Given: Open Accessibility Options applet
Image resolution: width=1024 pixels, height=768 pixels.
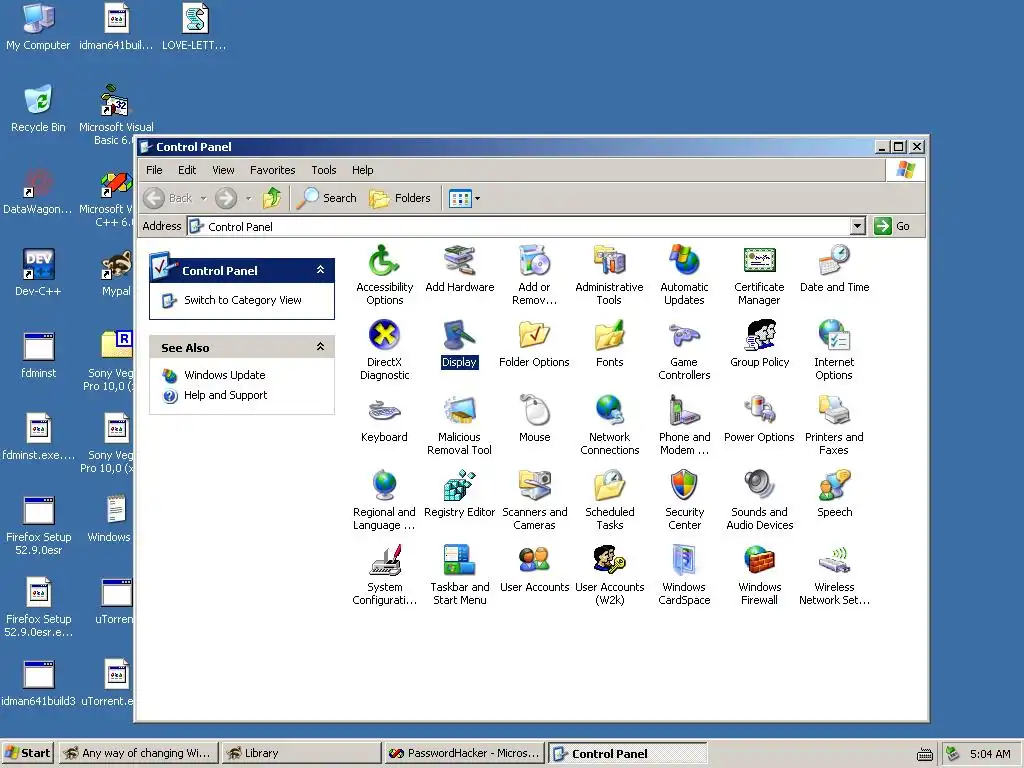Looking at the screenshot, I should click(x=384, y=261).
